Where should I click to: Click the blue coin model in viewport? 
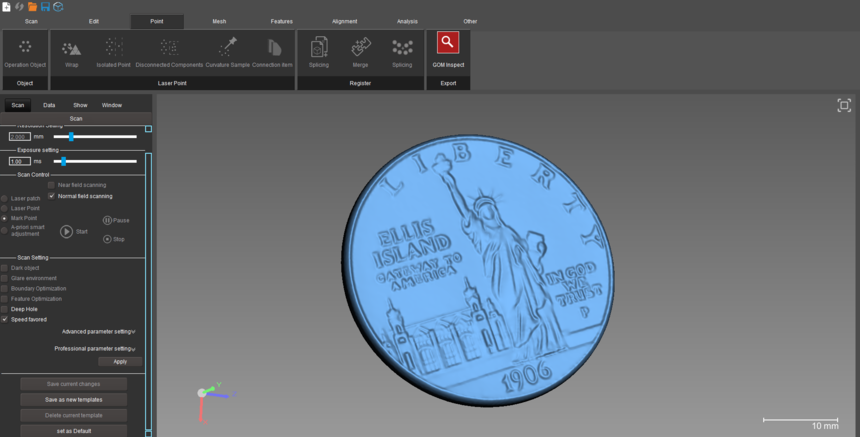(478, 271)
